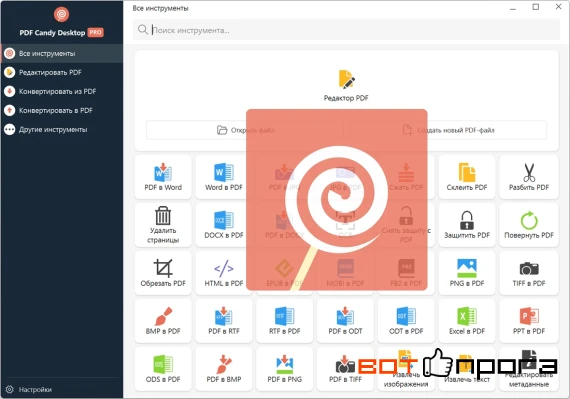Open the Excel в PDF converter

click(467, 321)
